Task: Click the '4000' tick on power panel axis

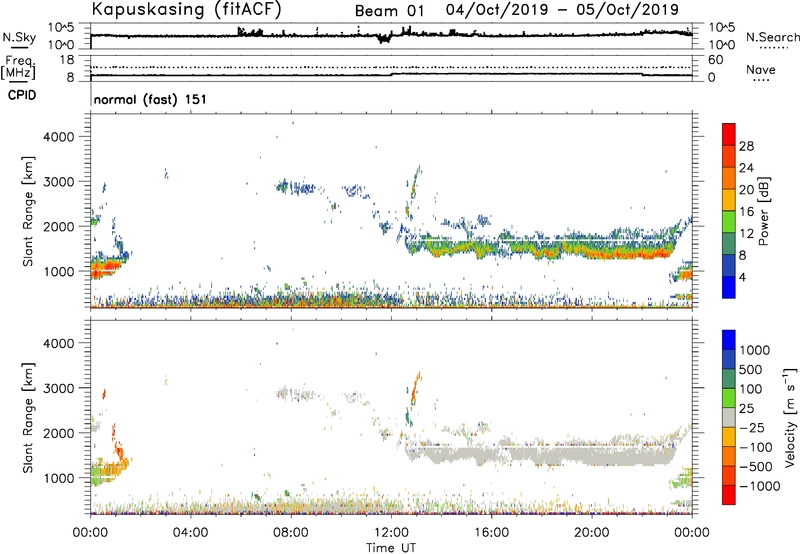Action: [59, 137]
